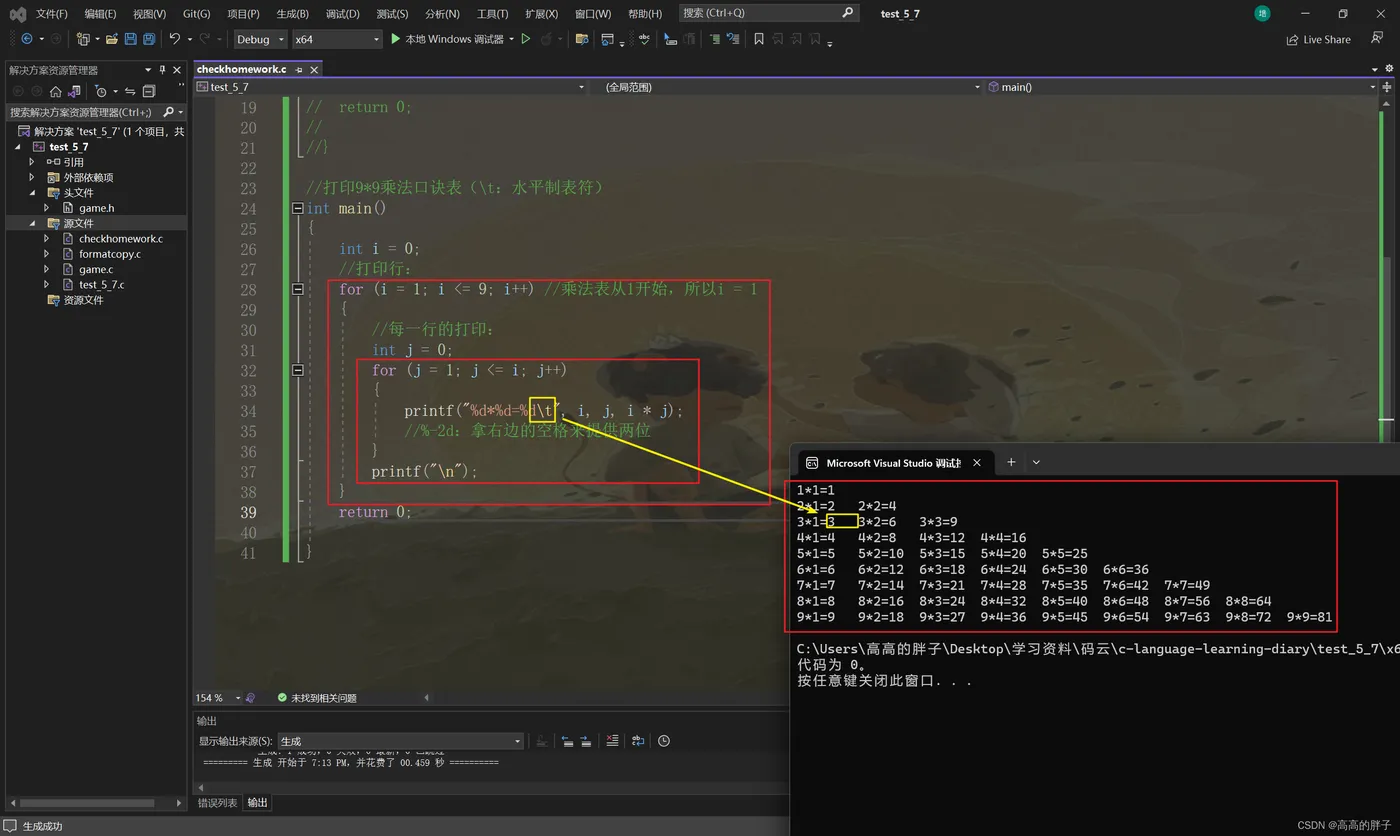This screenshot has height=836, width=1400.
Task: Open the 全局范围 scope dropdown
Action: point(792,87)
